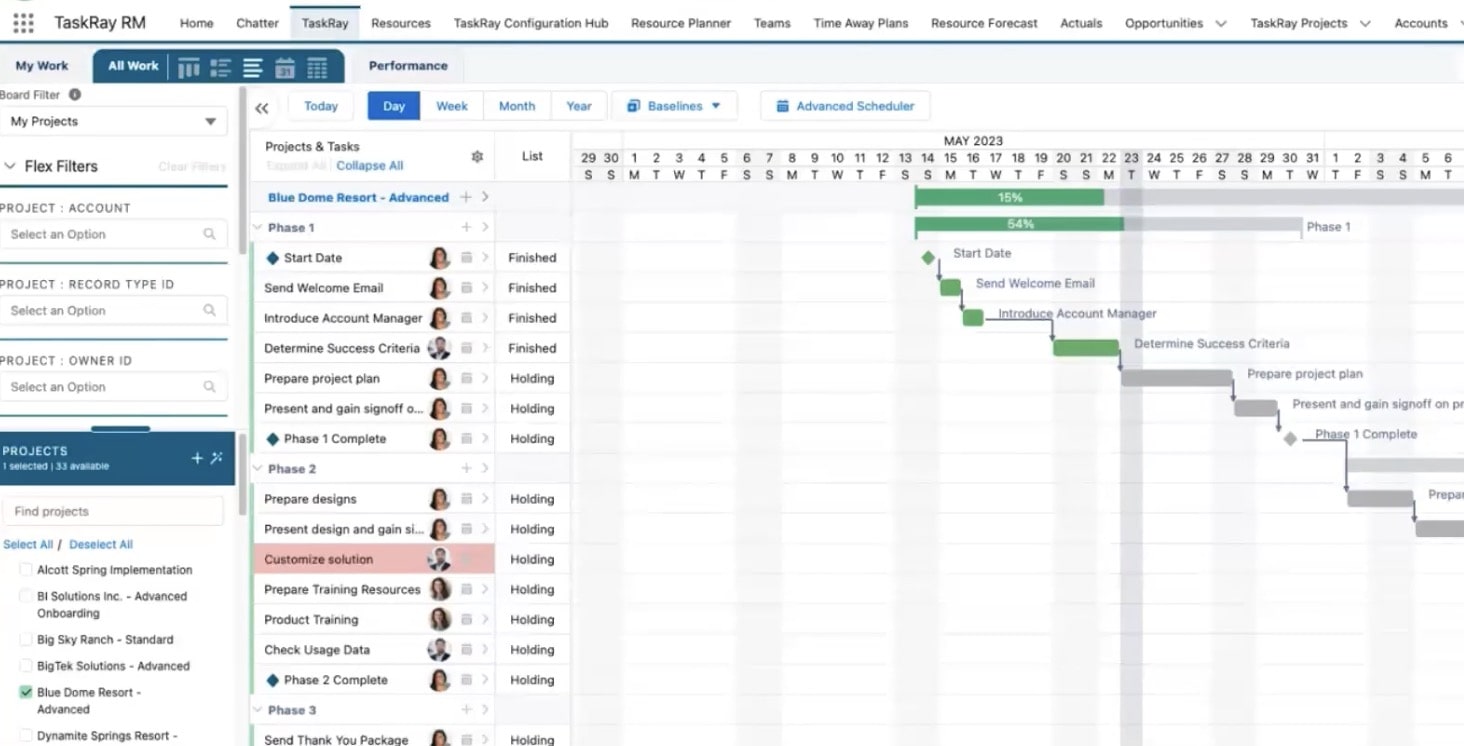The height and width of the screenshot is (746, 1464).
Task: Add task to Phase 3 group
Action: pyautogui.click(x=466, y=709)
